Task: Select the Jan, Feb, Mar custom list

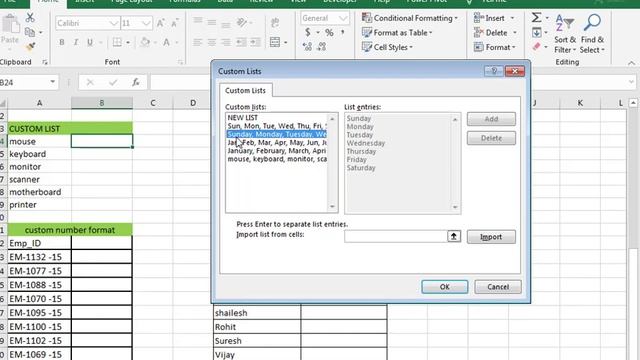Action: click(277, 142)
